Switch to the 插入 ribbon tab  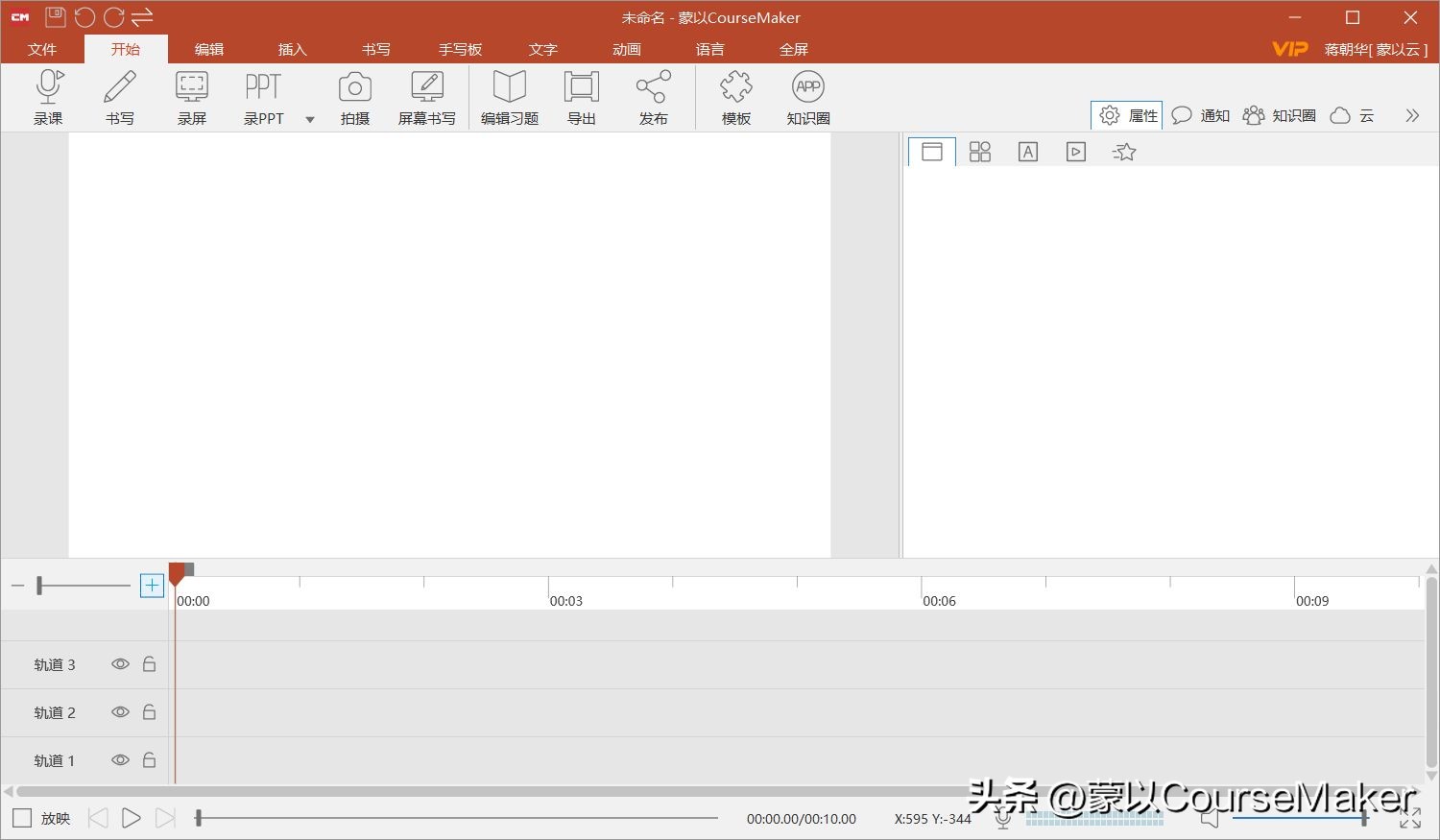coord(293,49)
